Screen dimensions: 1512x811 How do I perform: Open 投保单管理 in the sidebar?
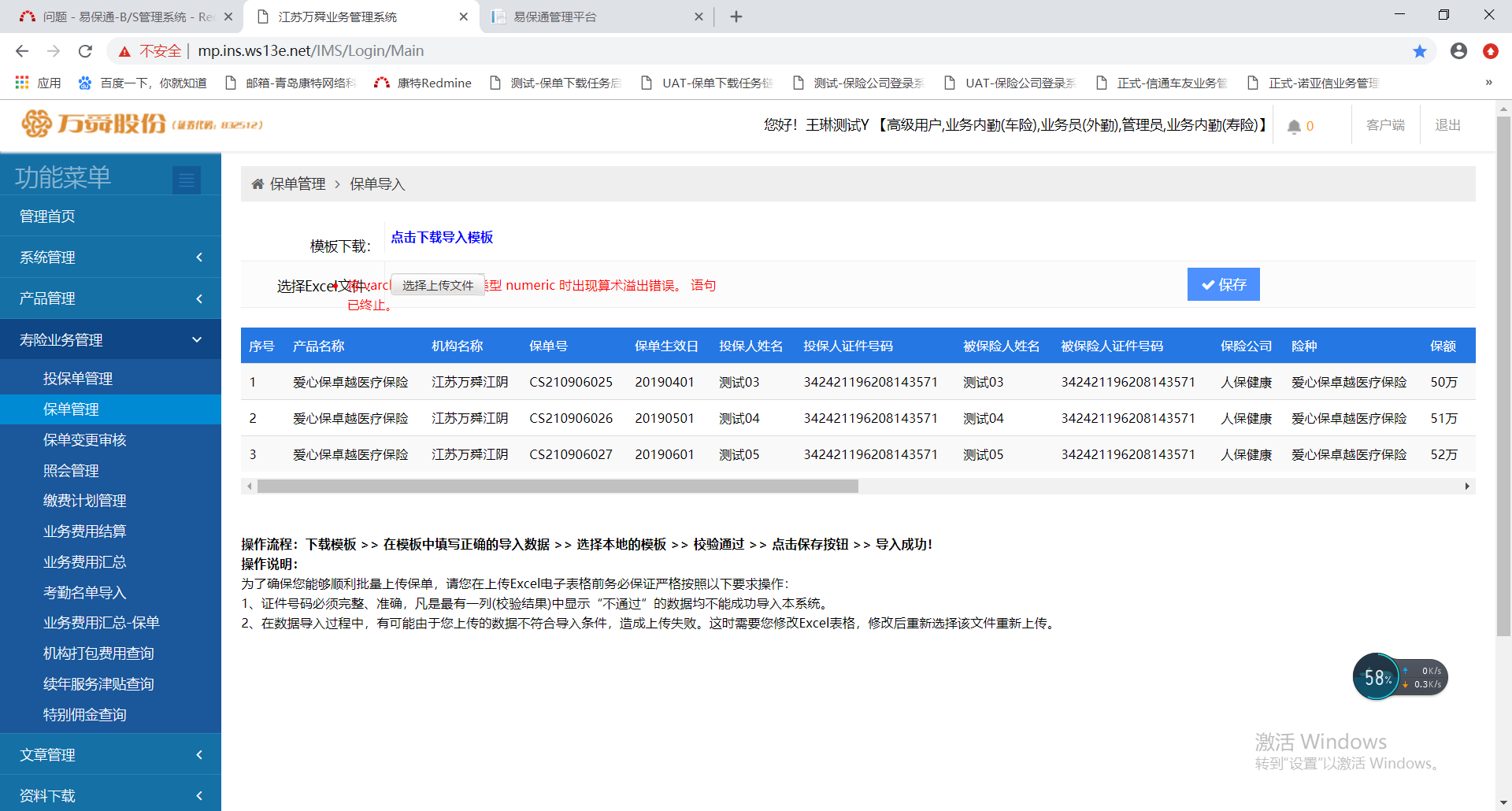pyautogui.click(x=78, y=379)
